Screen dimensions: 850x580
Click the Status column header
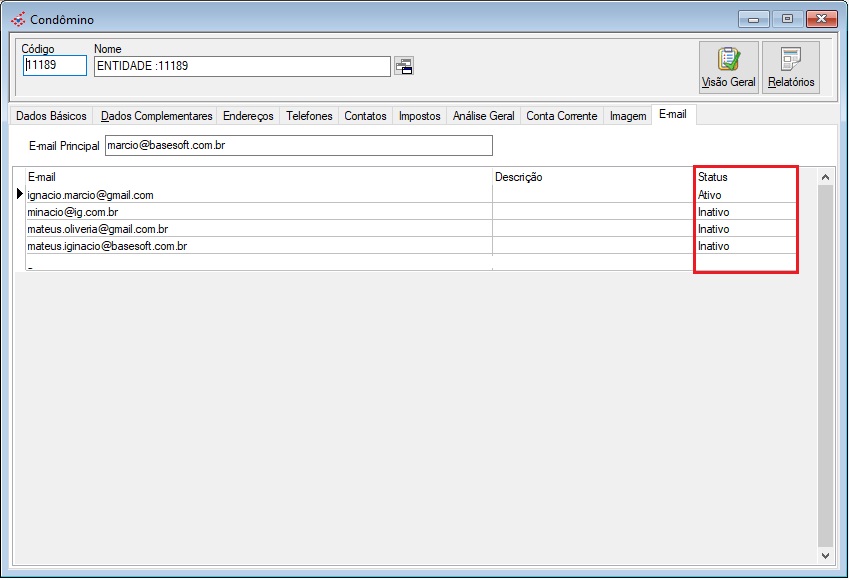click(x=713, y=177)
